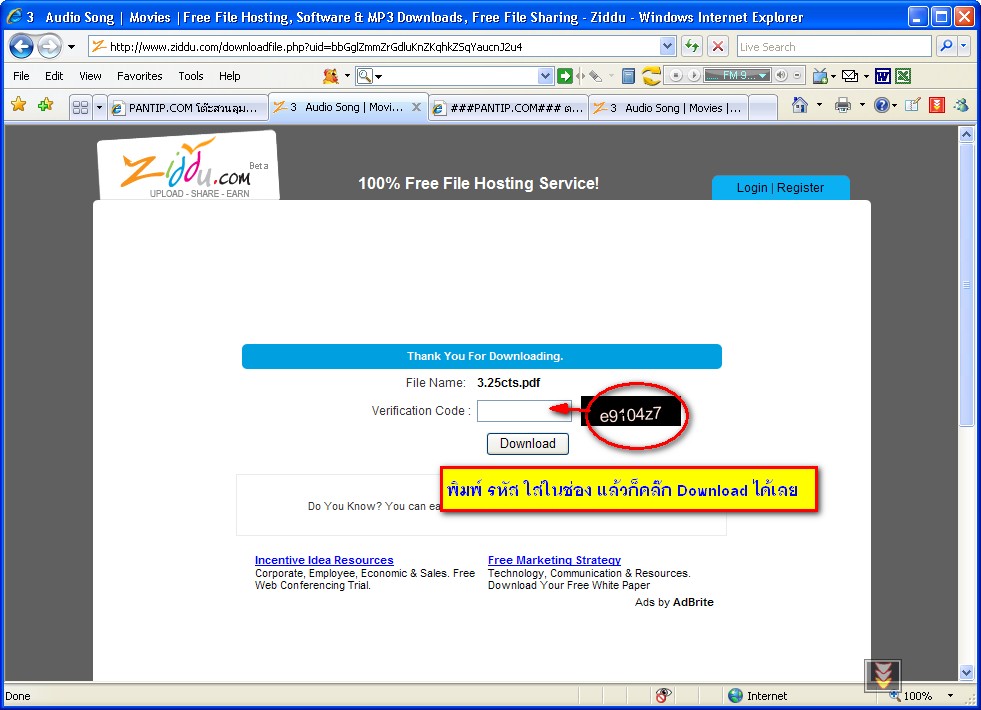
Task: Click the TV with plus icon
Action: tap(820, 76)
